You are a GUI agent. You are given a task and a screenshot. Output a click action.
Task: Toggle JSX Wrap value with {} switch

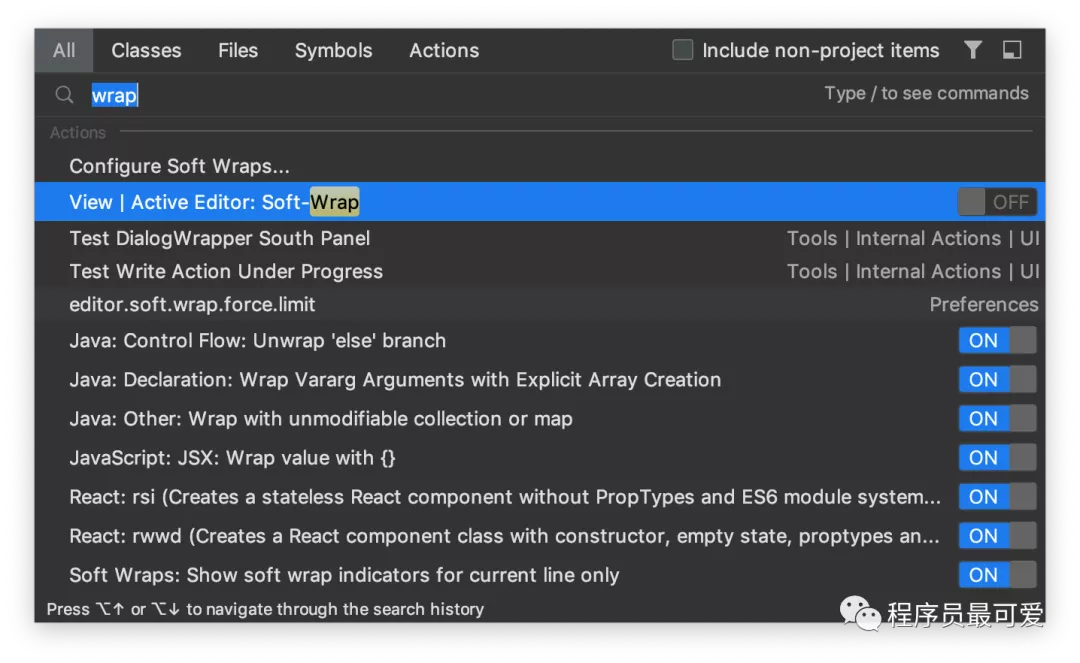tap(997, 458)
